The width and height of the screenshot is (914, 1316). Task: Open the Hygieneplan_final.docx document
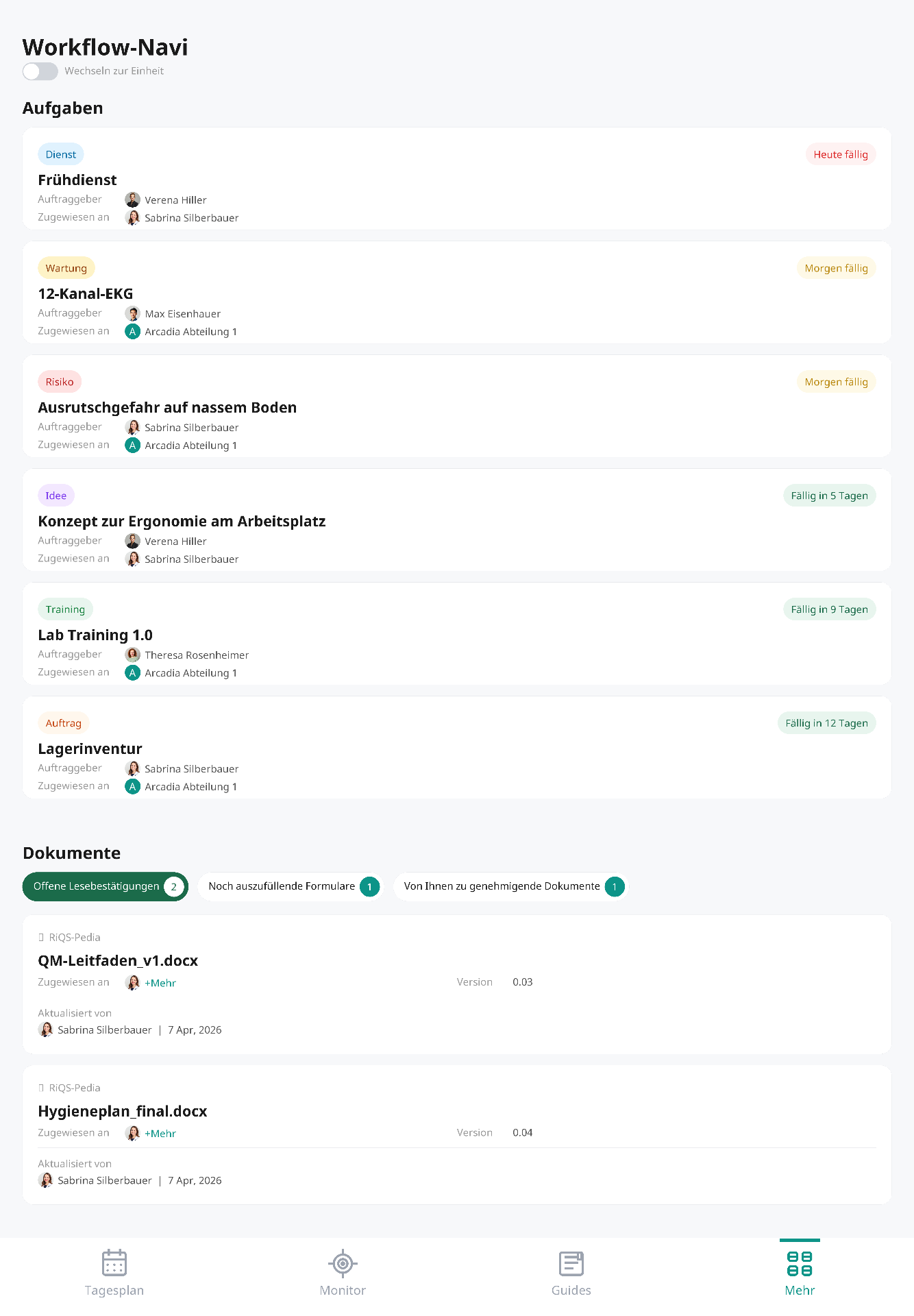(x=457, y=1134)
